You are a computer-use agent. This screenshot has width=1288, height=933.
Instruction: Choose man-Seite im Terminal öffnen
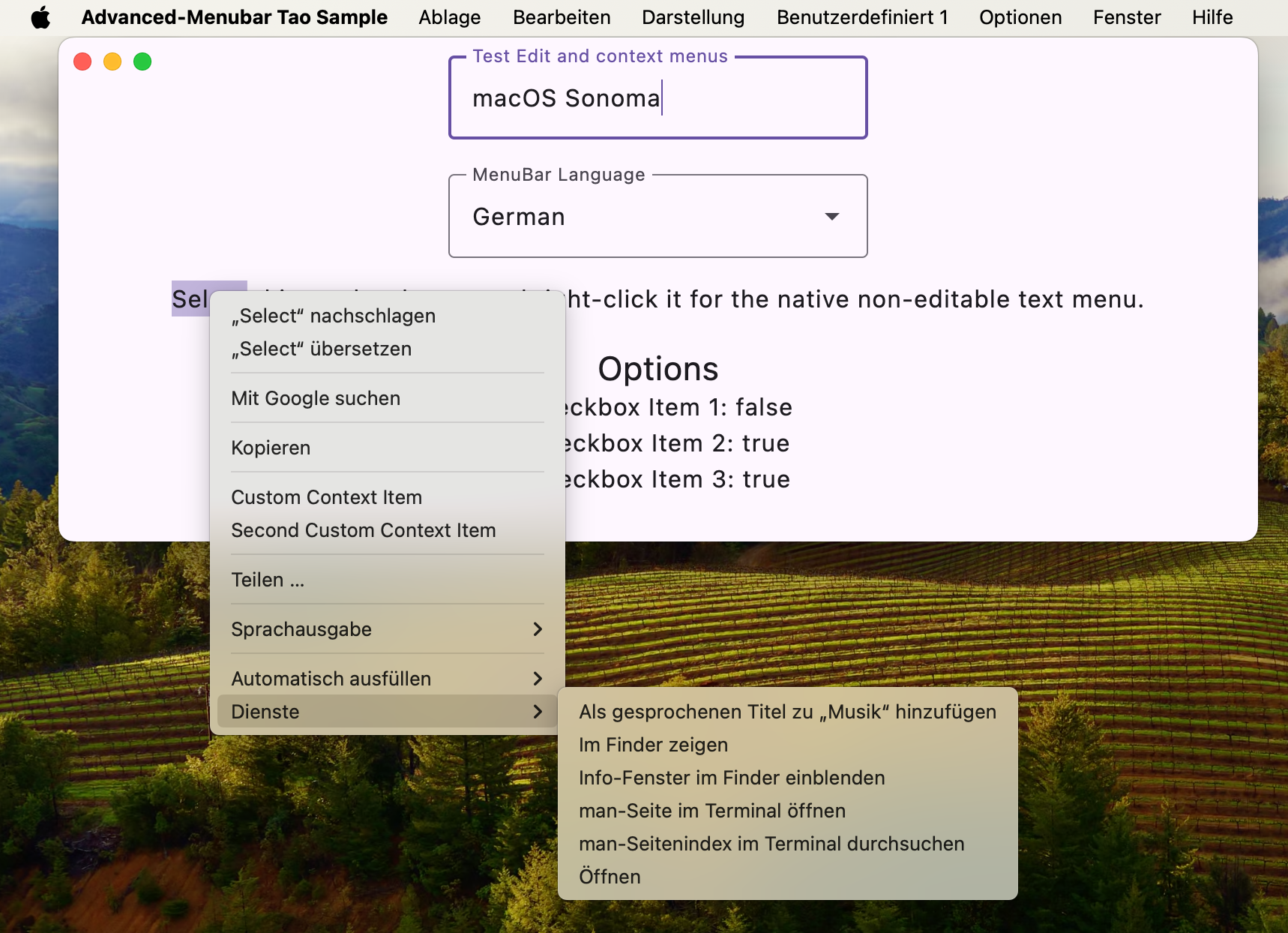(x=788, y=811)
